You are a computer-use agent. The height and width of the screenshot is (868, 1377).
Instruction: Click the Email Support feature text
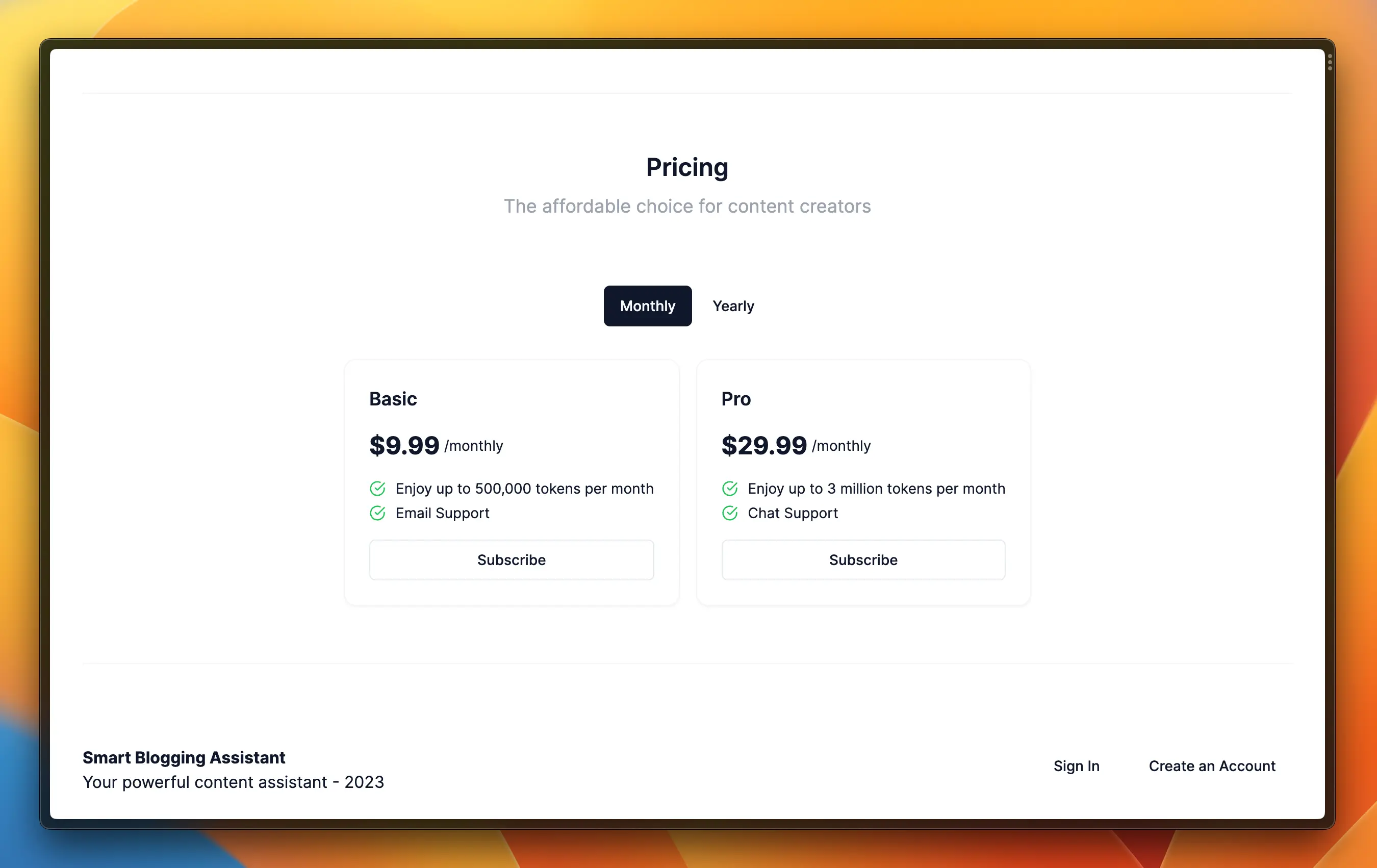point(442,513)
